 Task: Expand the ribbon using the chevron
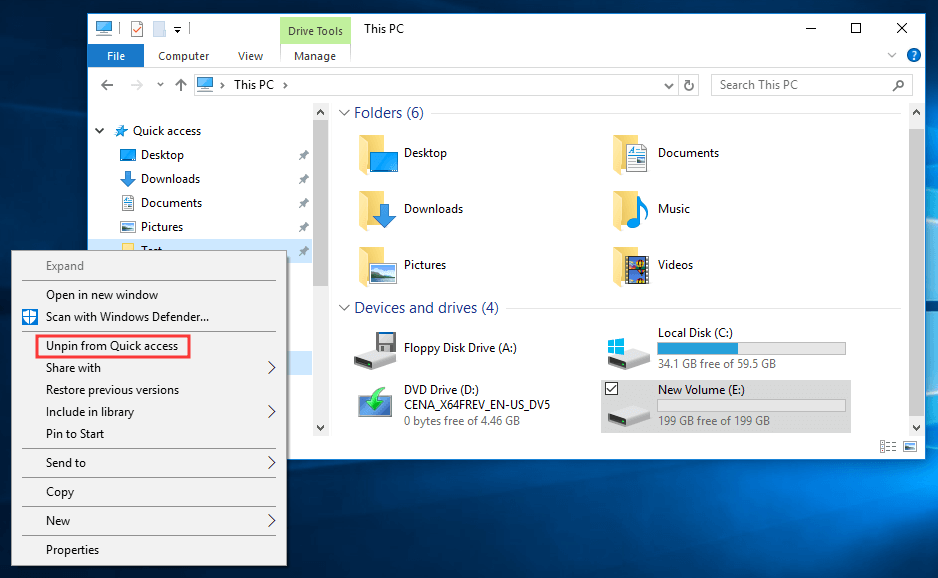pyautogui.click(x=892, y=55)
